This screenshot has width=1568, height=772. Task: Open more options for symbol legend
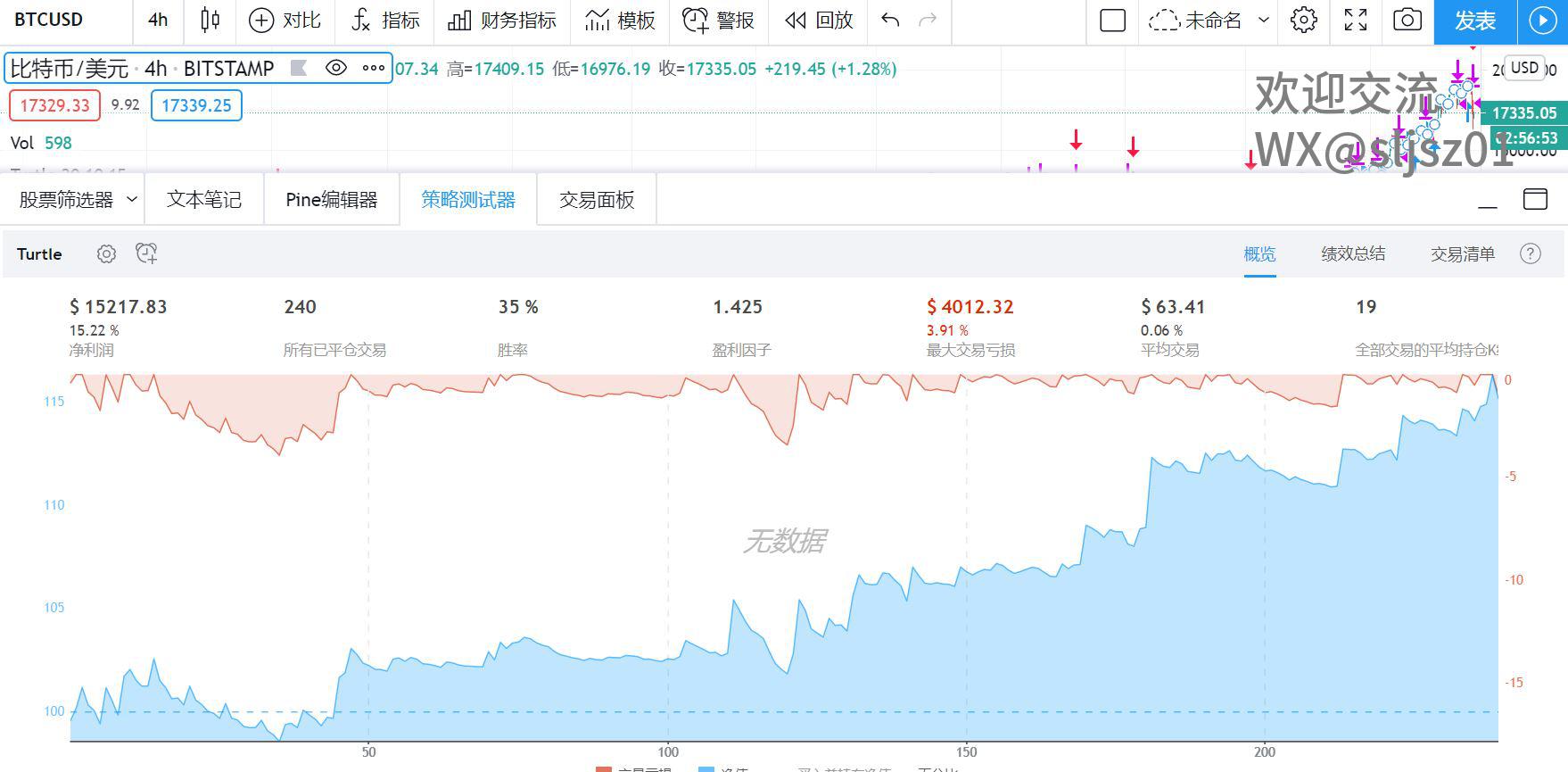373,68
